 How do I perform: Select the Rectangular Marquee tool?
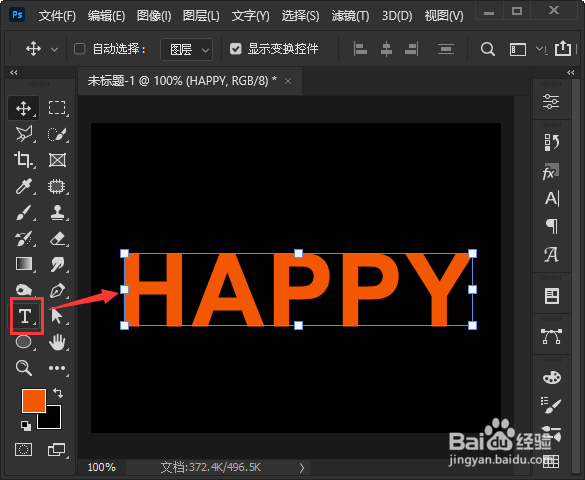57,108
